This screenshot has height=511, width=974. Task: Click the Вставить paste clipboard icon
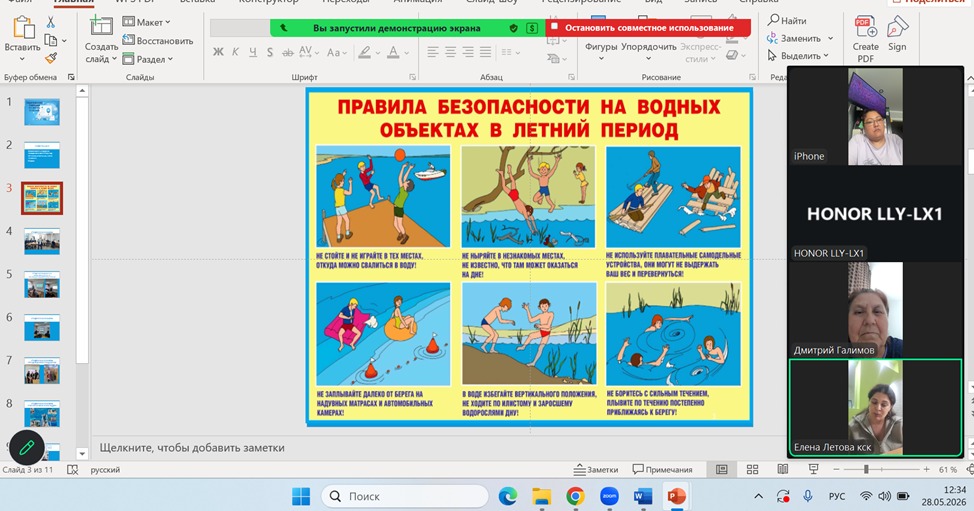click(x=23, y=28)
